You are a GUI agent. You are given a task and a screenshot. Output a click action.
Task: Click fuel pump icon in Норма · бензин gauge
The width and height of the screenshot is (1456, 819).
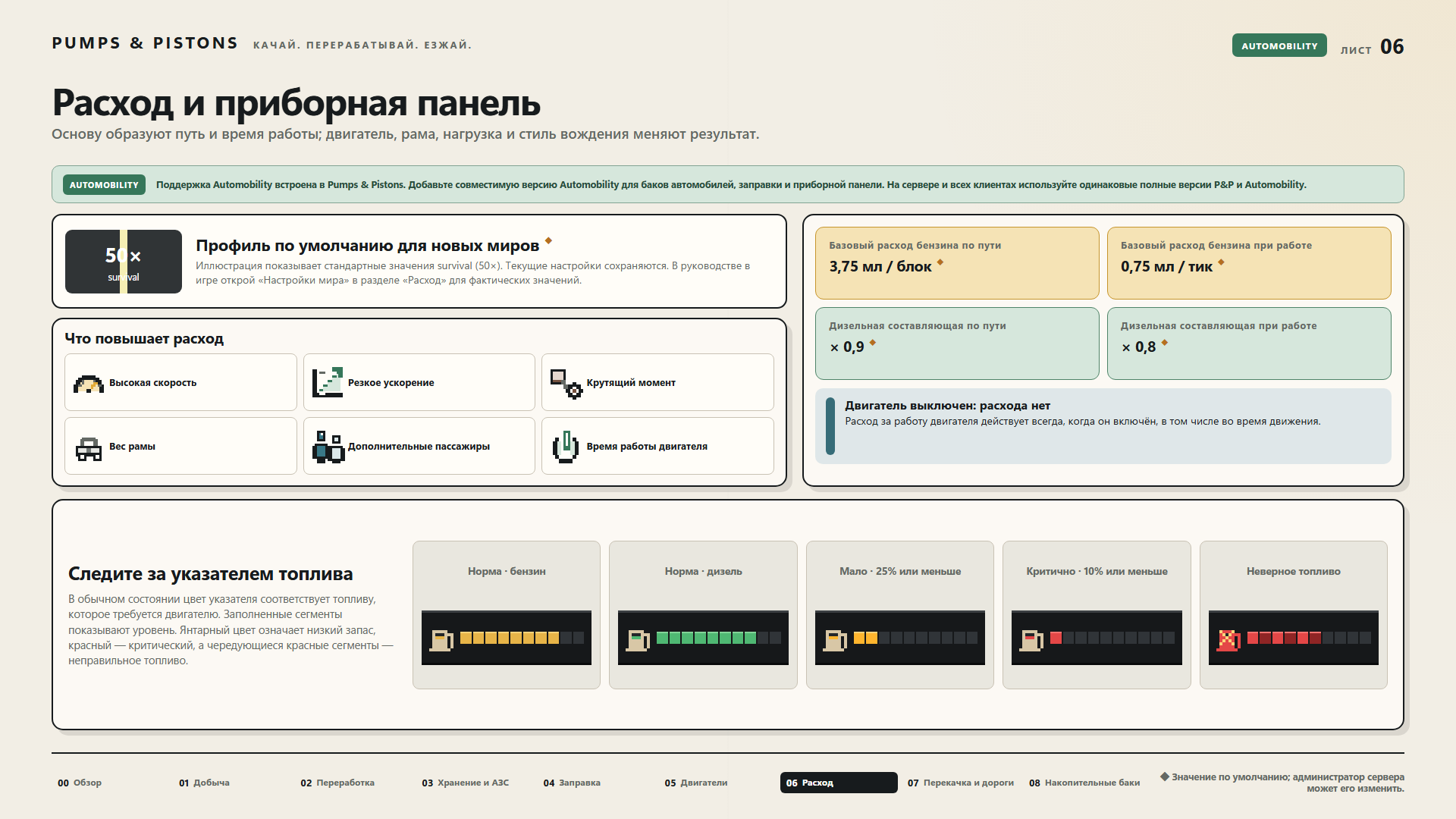click(x=441, y=640)
